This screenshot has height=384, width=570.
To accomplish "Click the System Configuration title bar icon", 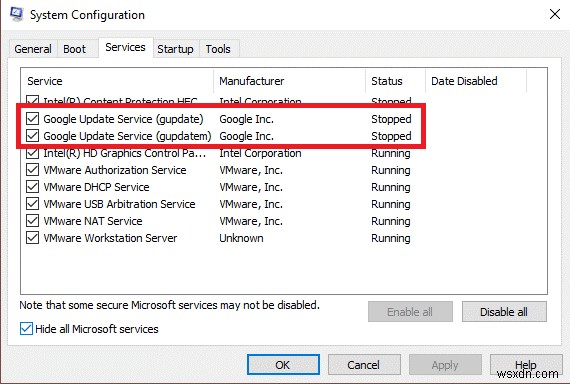I will [x=16, y=14].
